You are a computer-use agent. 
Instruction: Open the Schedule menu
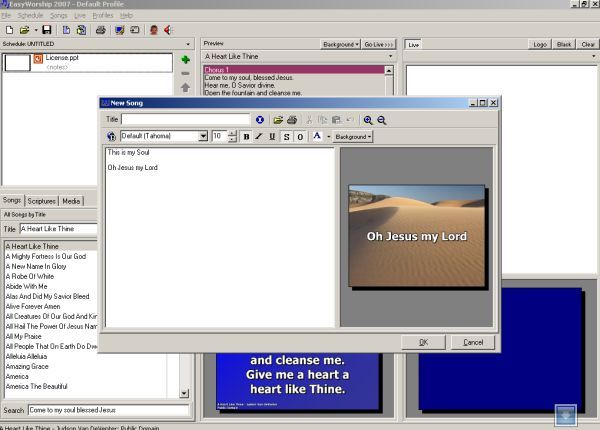(30, 15)
